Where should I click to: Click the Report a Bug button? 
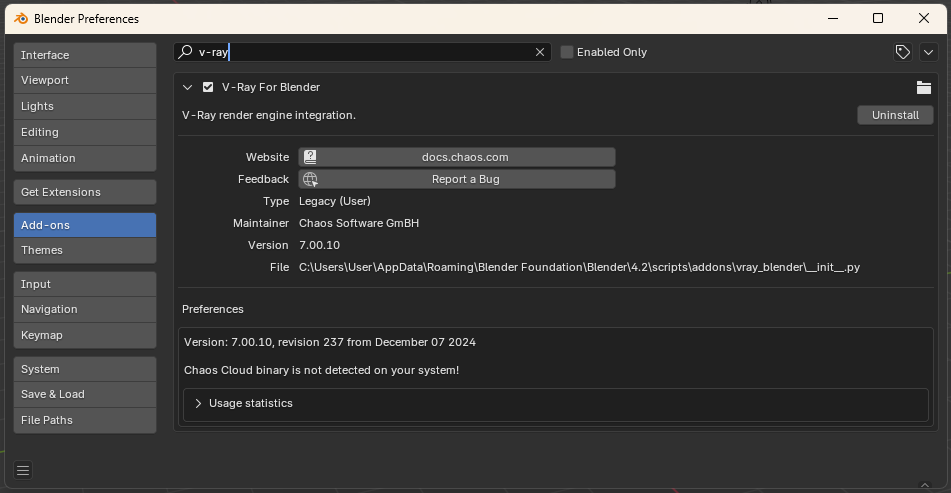pos(457,179)
